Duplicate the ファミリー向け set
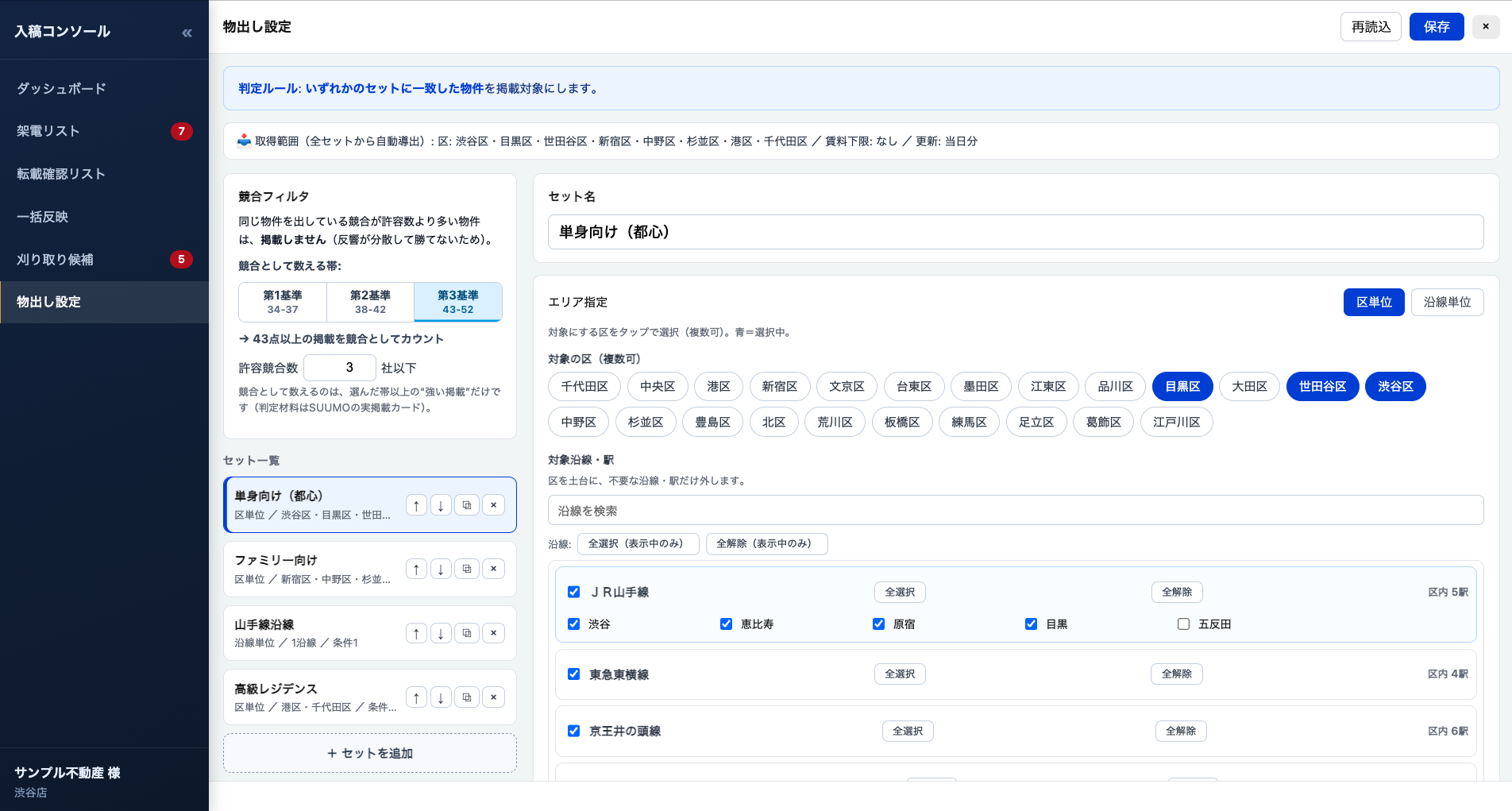 pos(467,569)
